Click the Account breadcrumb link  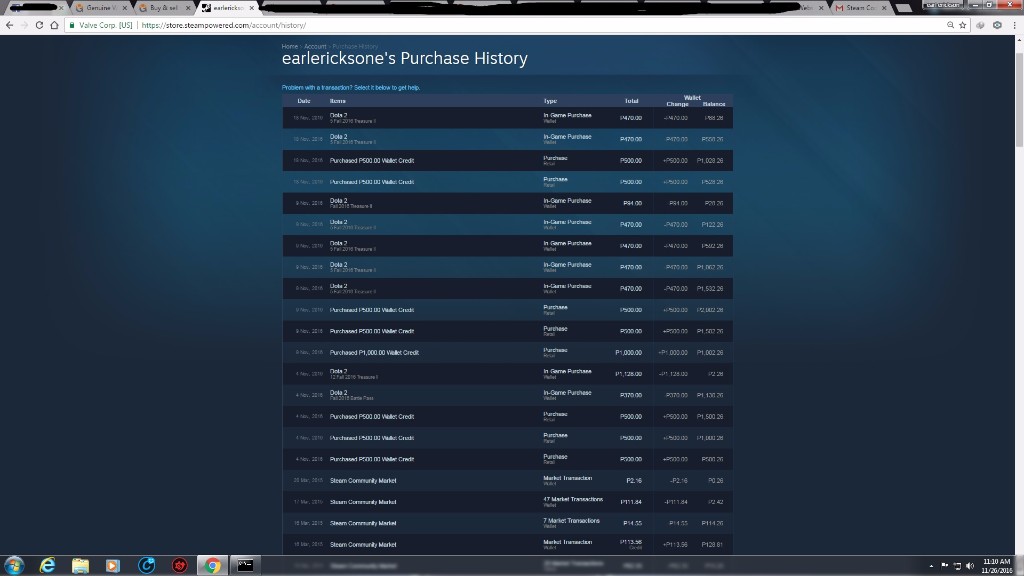pos(315,46)
